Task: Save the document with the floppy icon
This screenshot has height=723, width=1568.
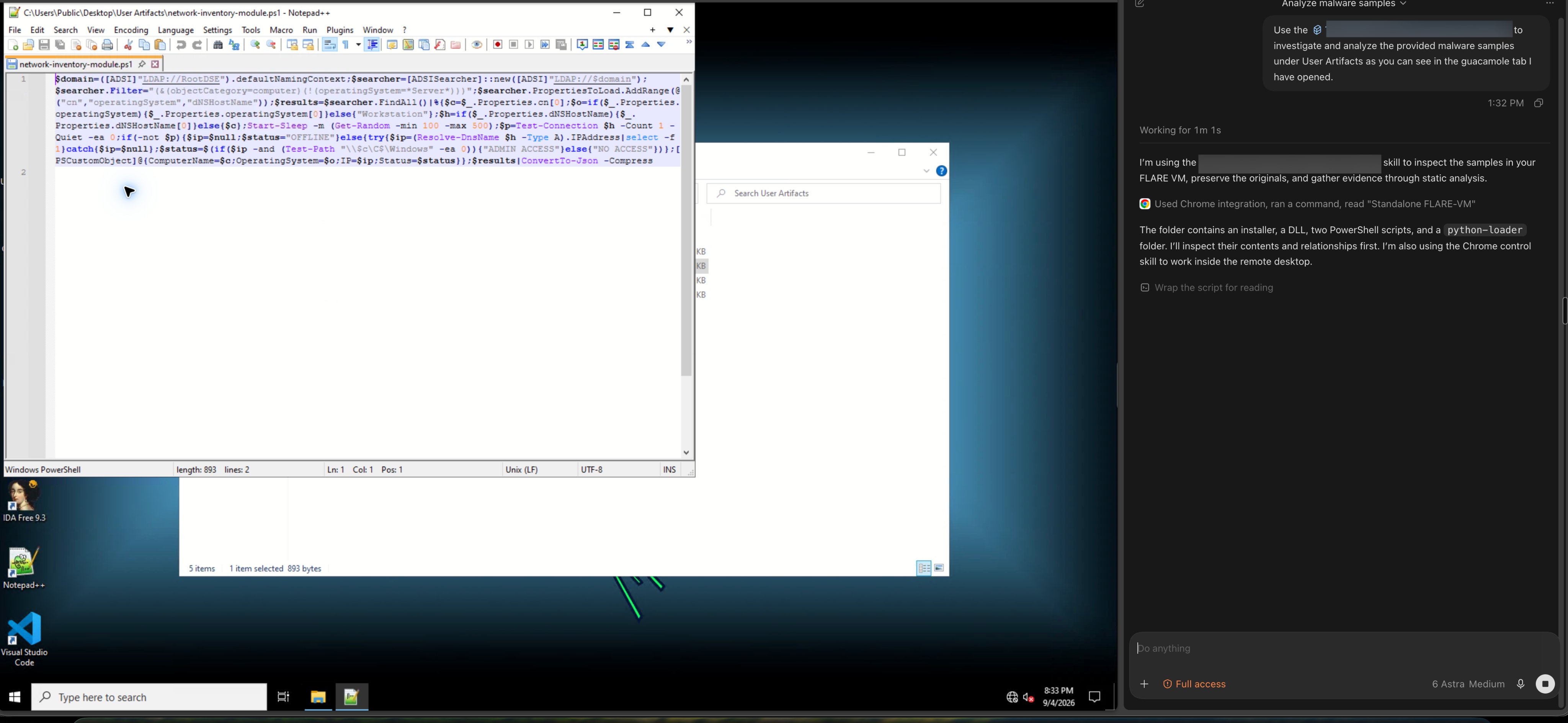Action: (44, 44)
